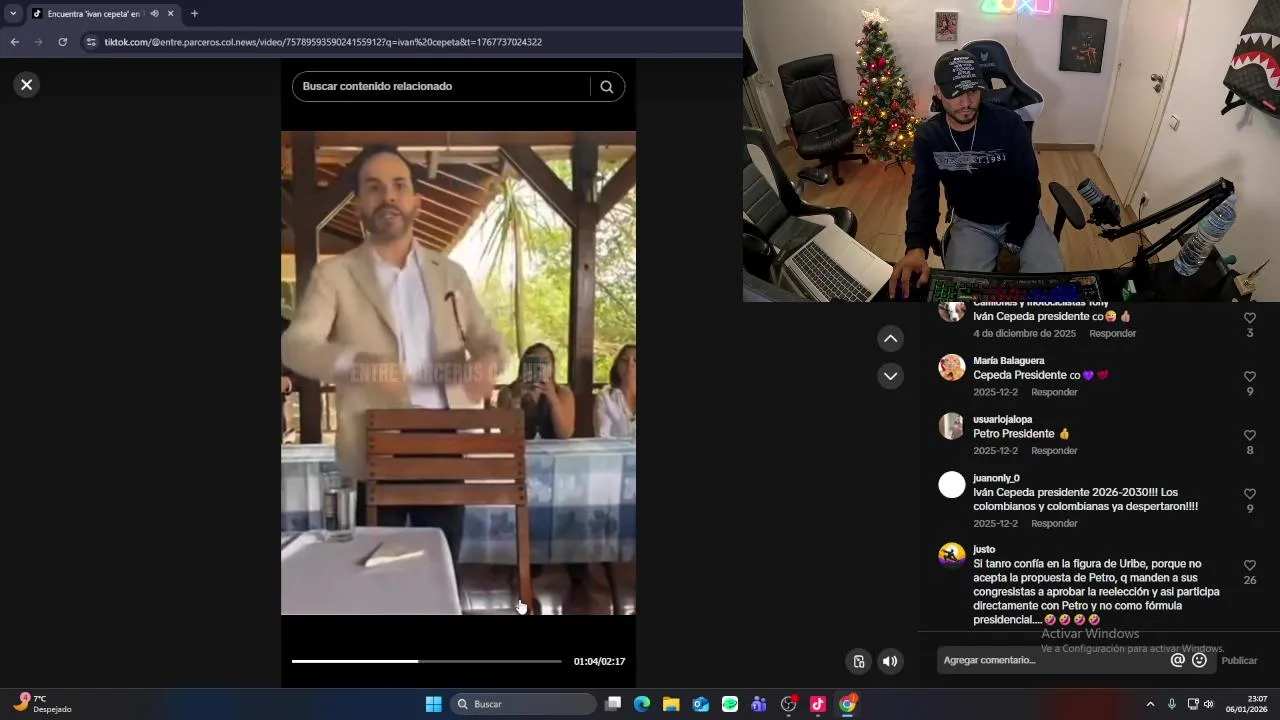The image size is (1280, 720).
Task: Like the 'Cepeda Presidente' comment by María Balaguera
Action: tap(1249, 377)
